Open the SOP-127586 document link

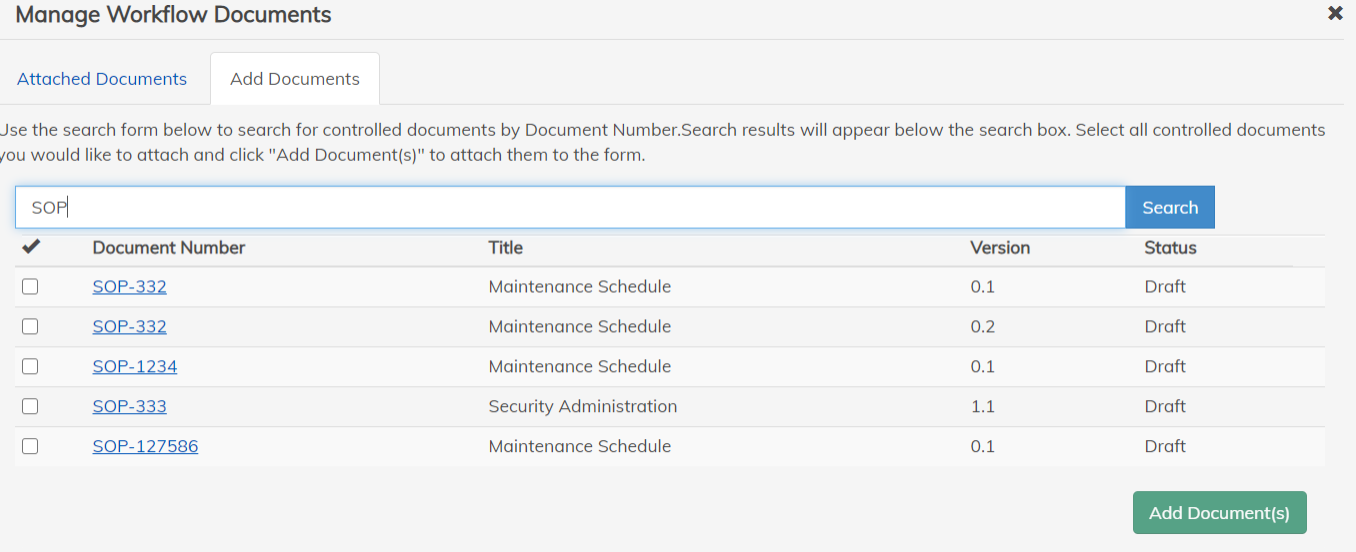tap(145, 447)
